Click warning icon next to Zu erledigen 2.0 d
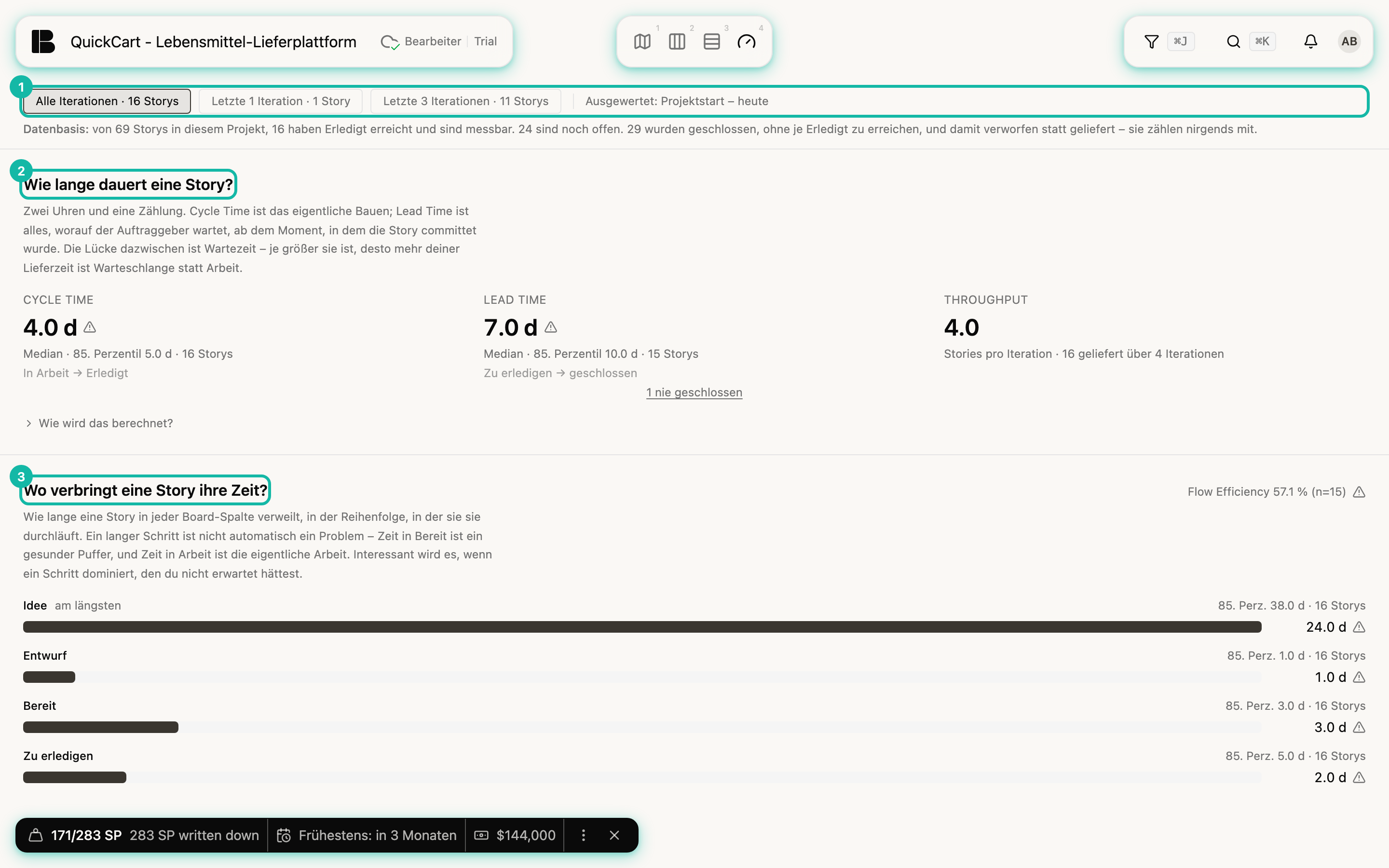Image resolution: width=1389 pixels, height=868 pixels. 1359,777
